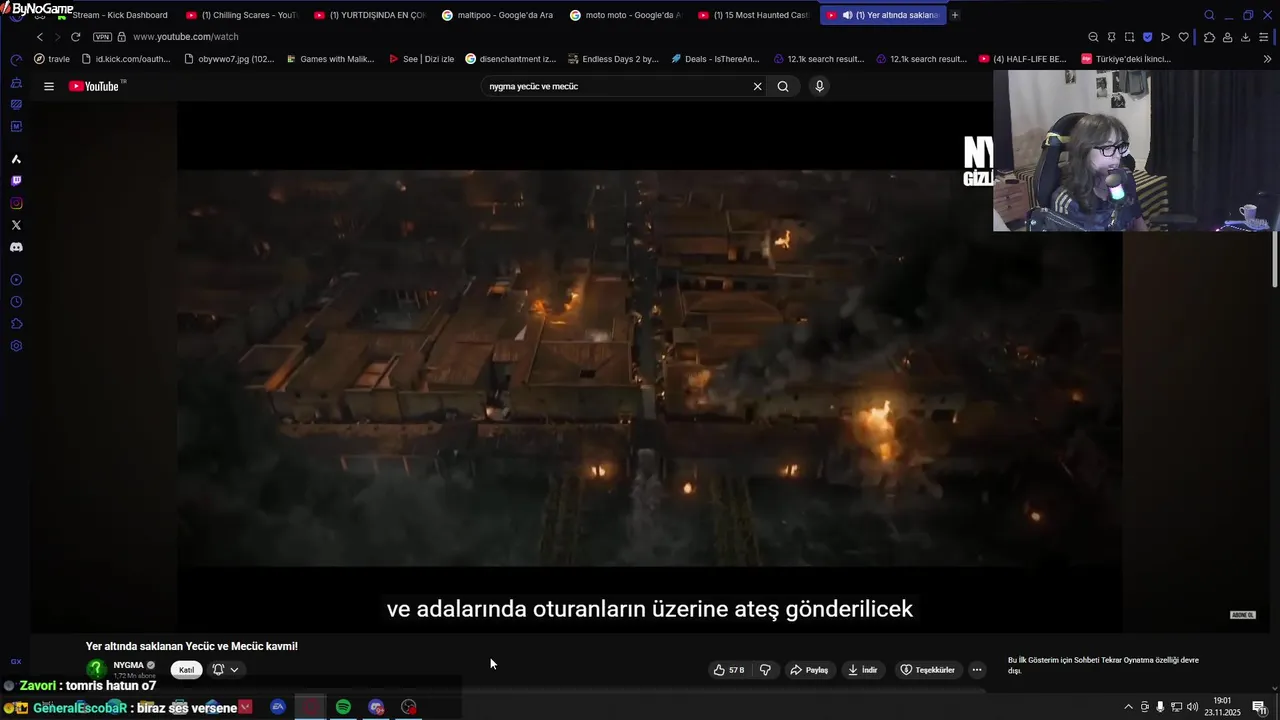Open '(4) HALF-LIFE BE...' bookmark
Viewport: 1280px width, 720px height.
(1022, 59)
